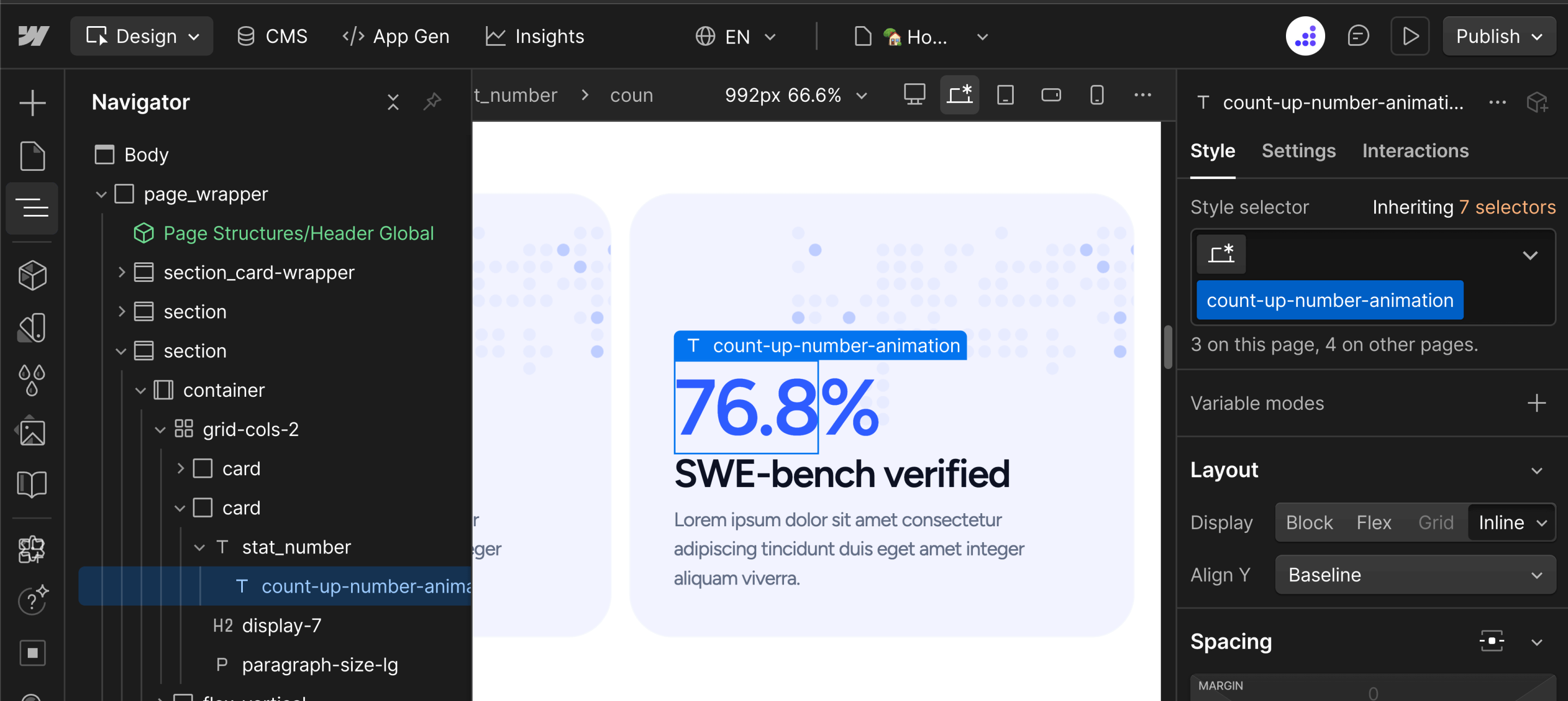The width and height of the screenshot is (1568, 701).
Task: Click the Preview play button
Action: [1410, 36]
